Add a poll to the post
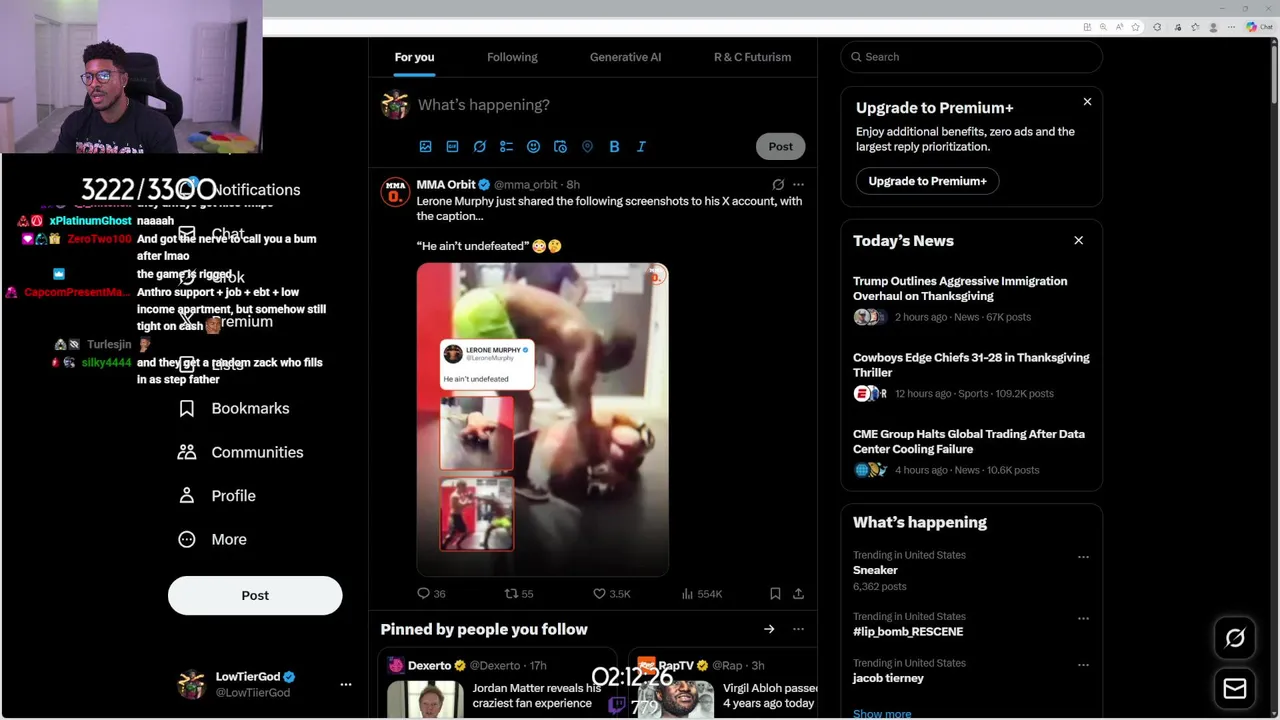The image size is (1280, 720). pos(506,146)
